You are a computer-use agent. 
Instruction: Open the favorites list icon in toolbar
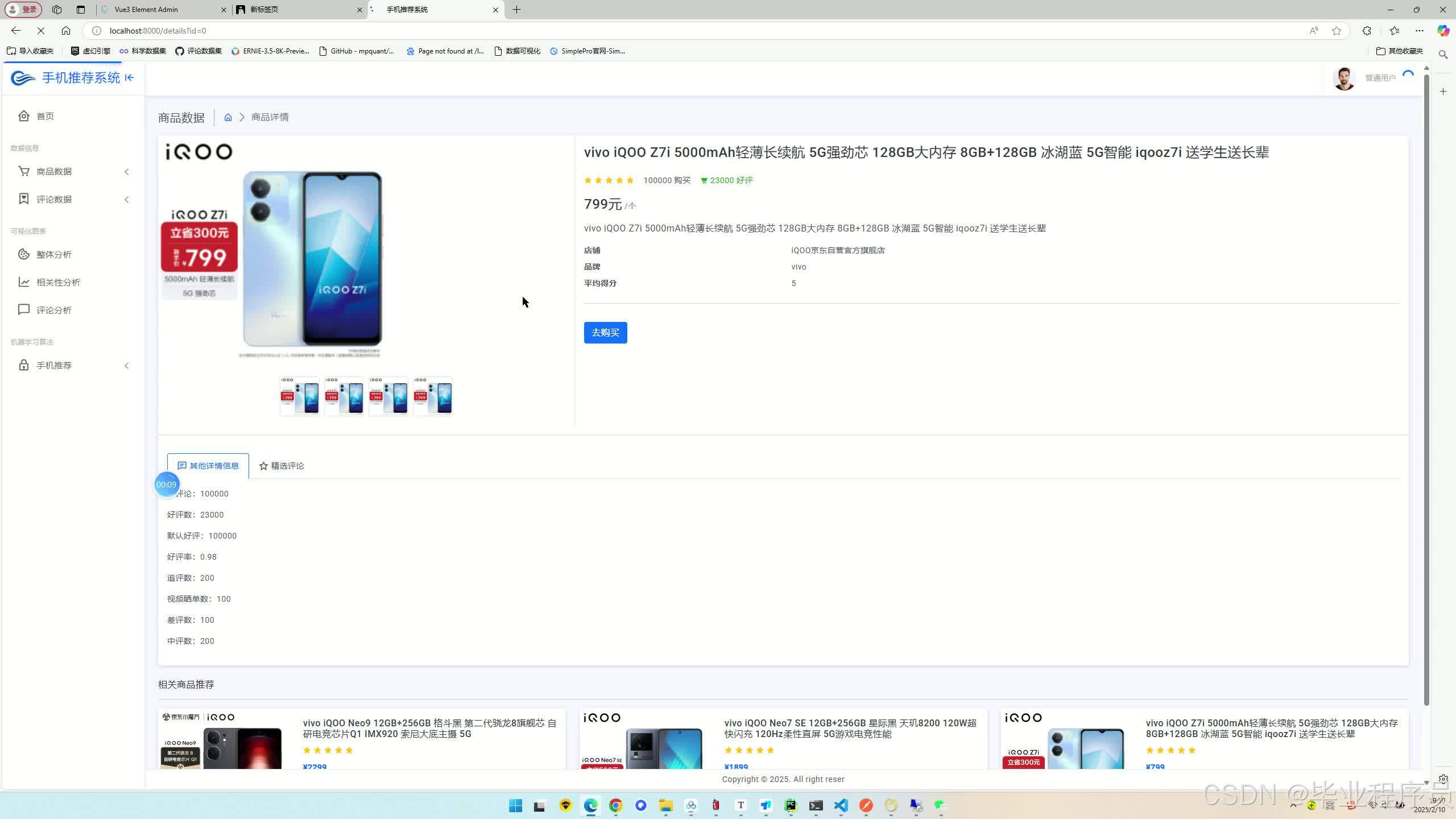tap(1394, 31)
